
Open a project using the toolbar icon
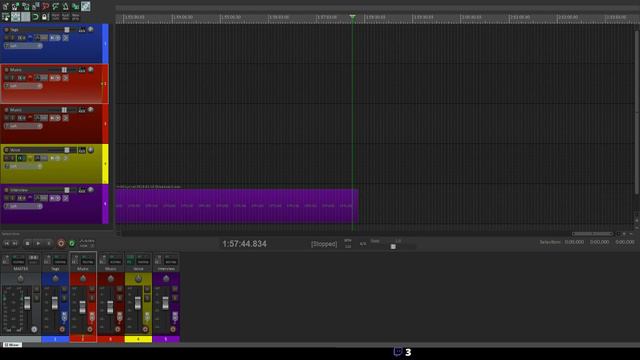[15, 6]
